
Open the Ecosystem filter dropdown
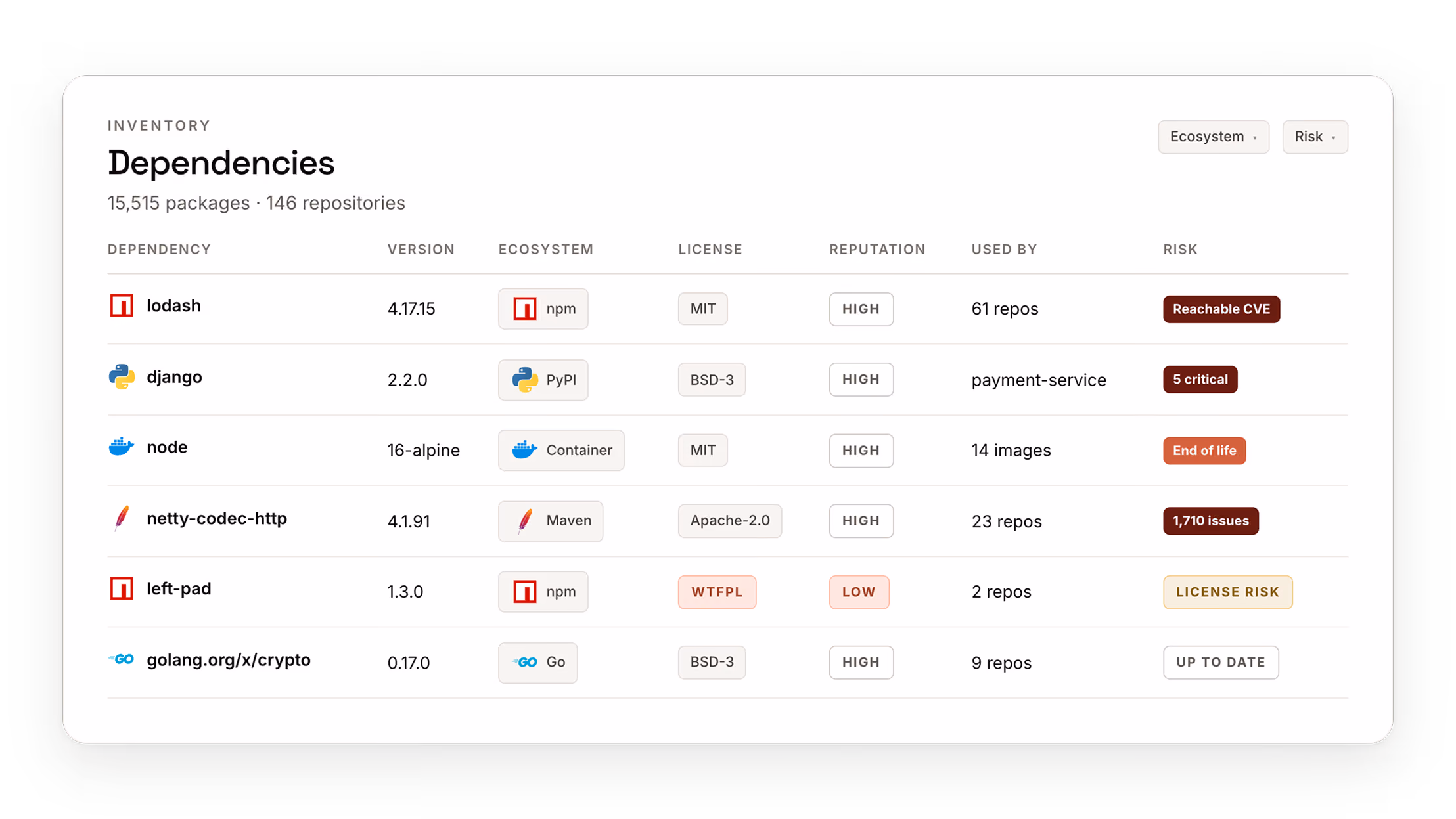point(1213,137)
